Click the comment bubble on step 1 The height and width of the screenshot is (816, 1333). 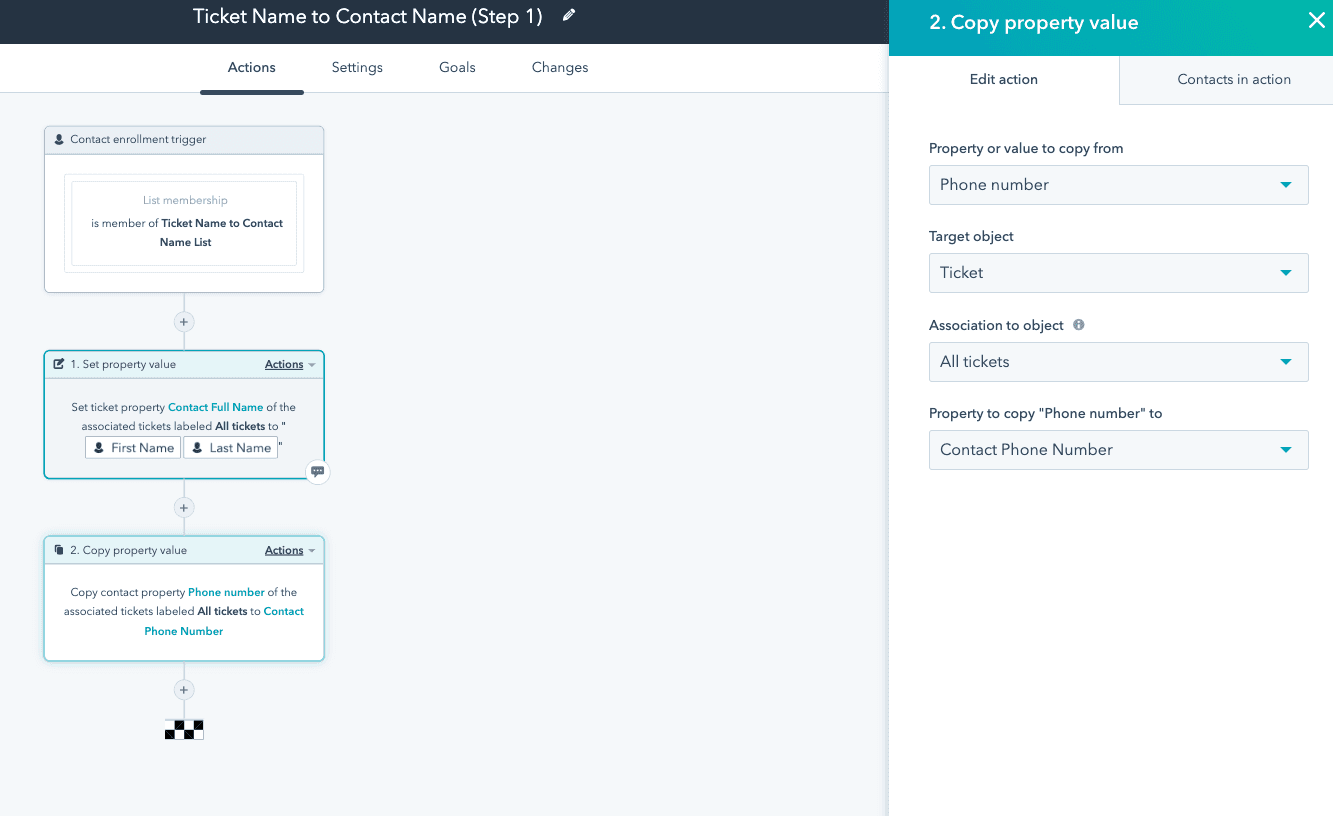(318, 472)
